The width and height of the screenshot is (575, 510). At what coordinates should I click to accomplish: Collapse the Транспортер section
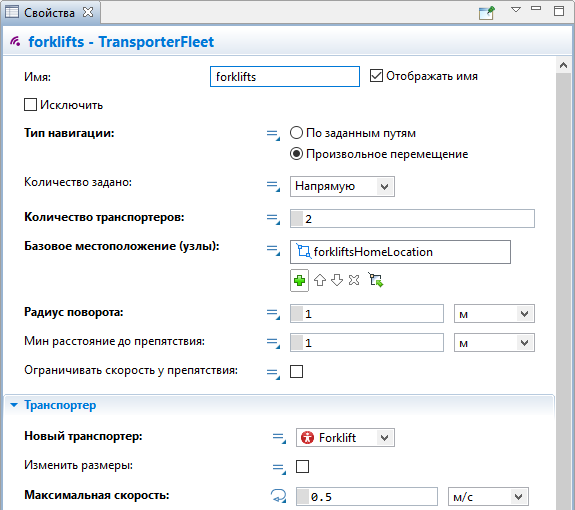(x=14, y=405)
